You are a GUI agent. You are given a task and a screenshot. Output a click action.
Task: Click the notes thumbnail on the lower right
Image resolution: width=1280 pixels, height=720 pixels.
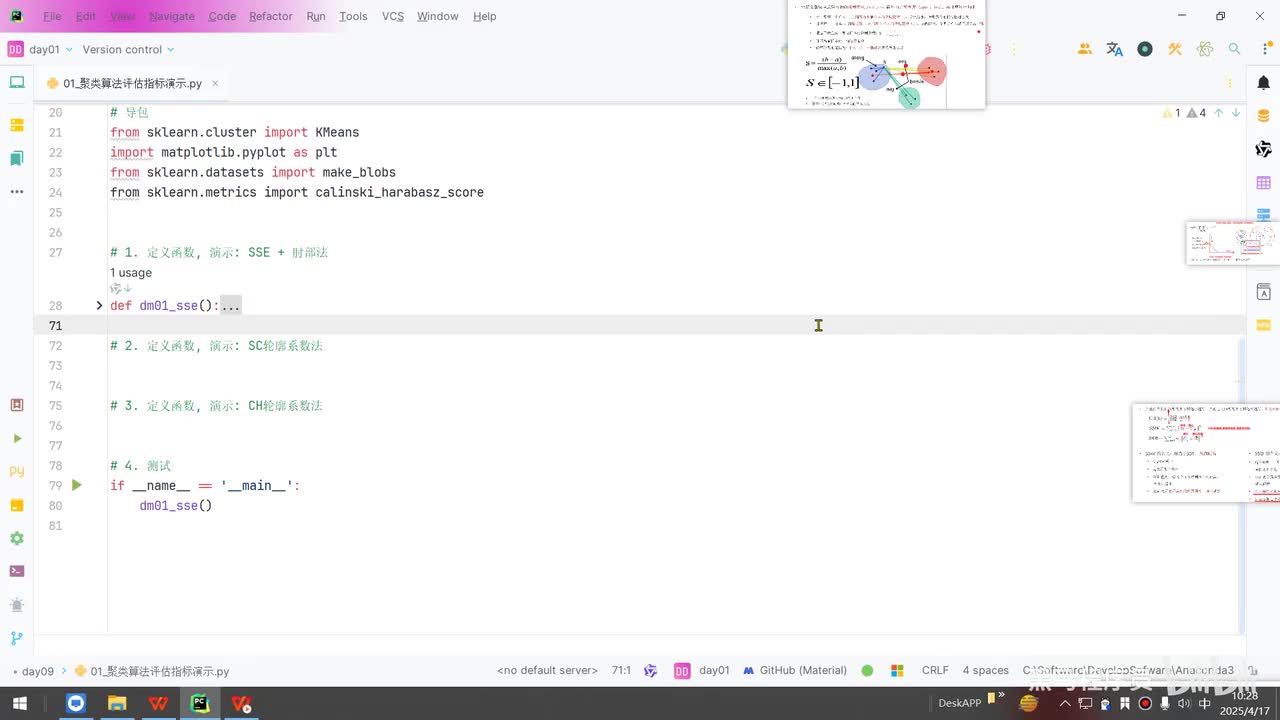1206,452
